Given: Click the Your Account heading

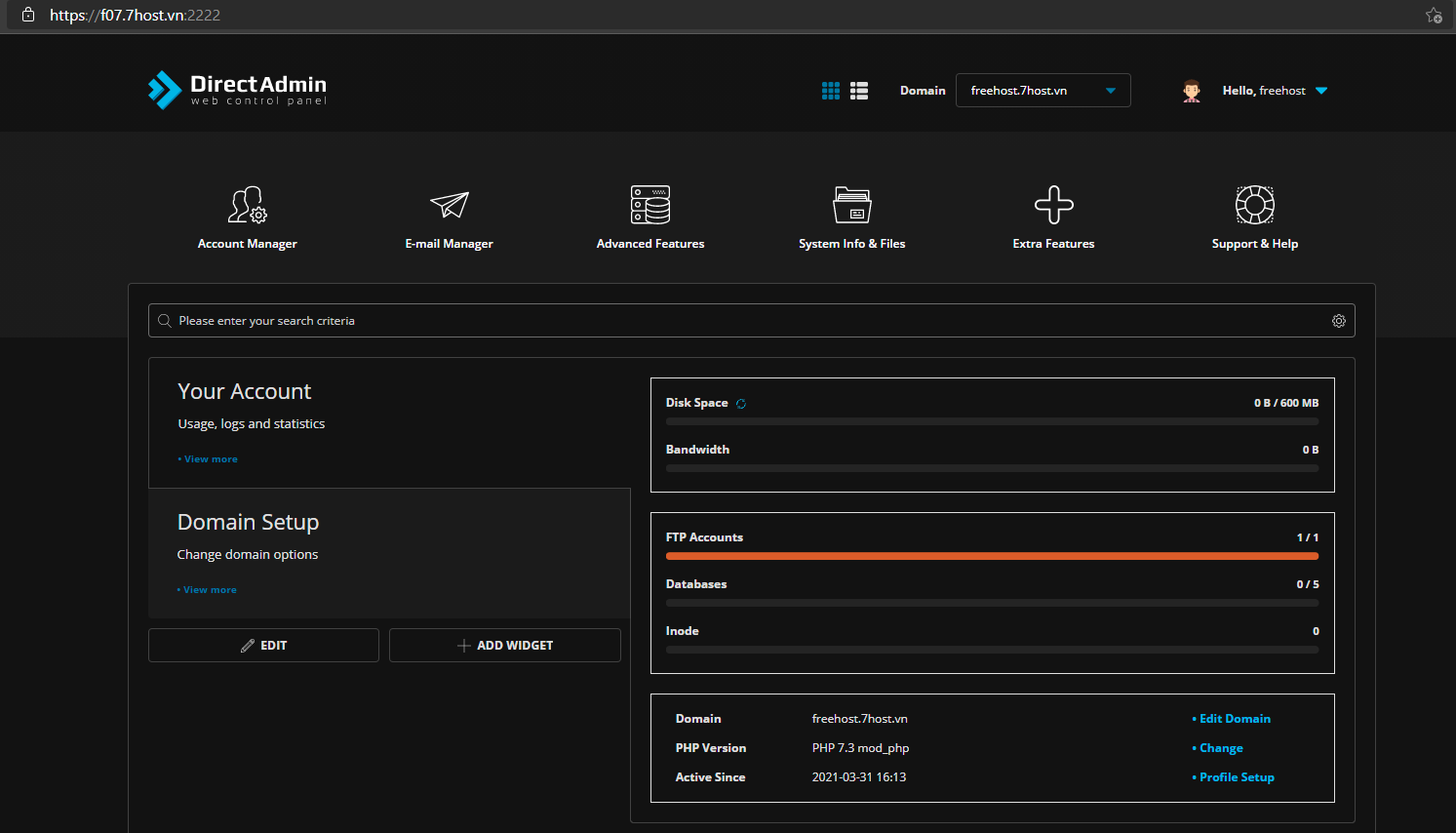Looking at the screenshot, I should [245, 391].
